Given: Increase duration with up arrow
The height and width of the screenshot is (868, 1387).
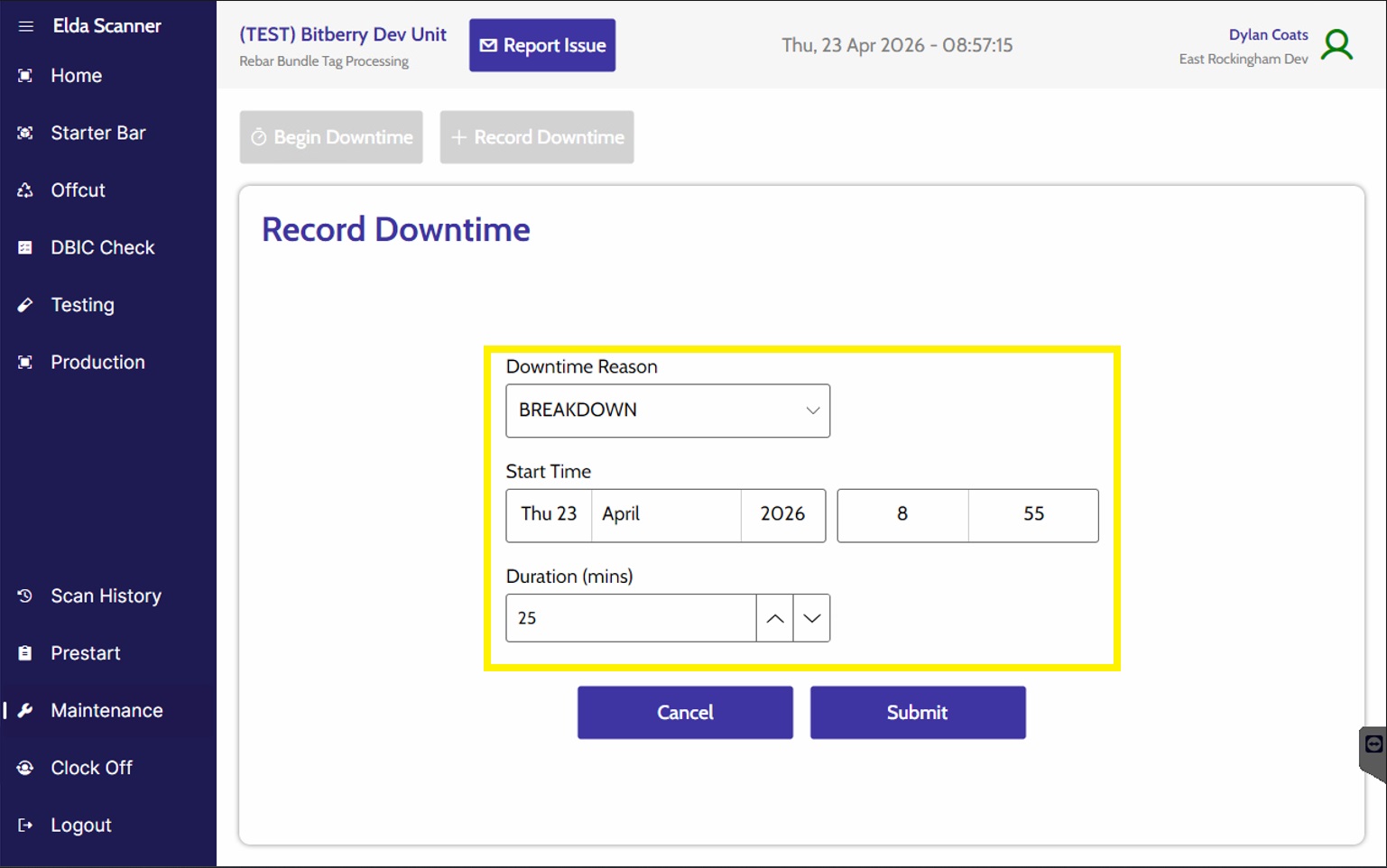Looking at the screenshot, I should point(774,618).
